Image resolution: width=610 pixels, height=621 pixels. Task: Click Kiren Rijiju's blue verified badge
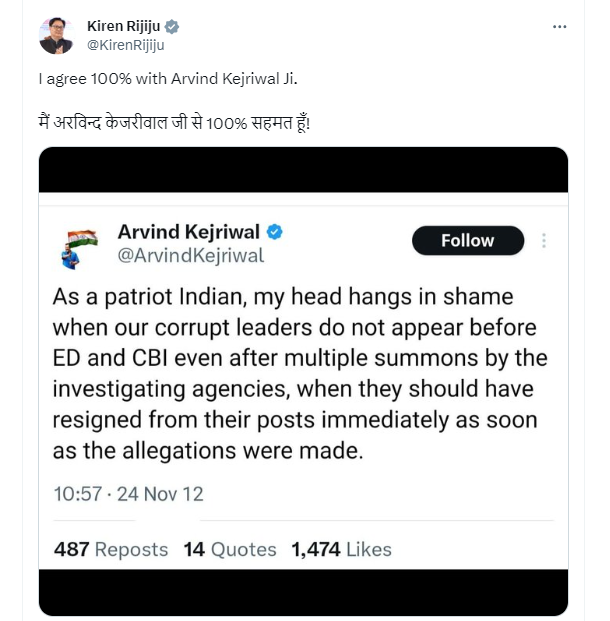click(x=172, y=27)
